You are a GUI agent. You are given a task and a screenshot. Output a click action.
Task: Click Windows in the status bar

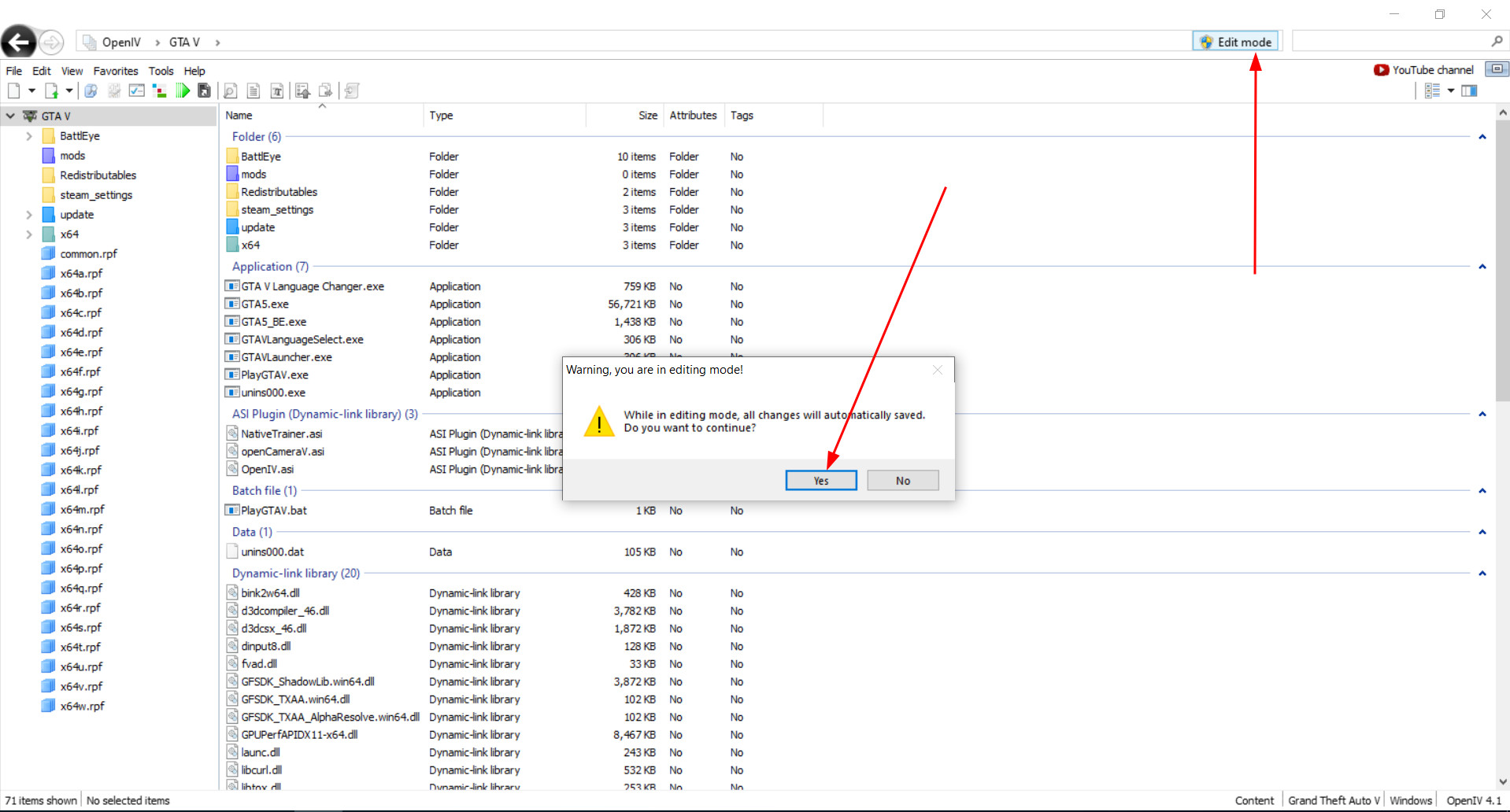coord(1410,801)
